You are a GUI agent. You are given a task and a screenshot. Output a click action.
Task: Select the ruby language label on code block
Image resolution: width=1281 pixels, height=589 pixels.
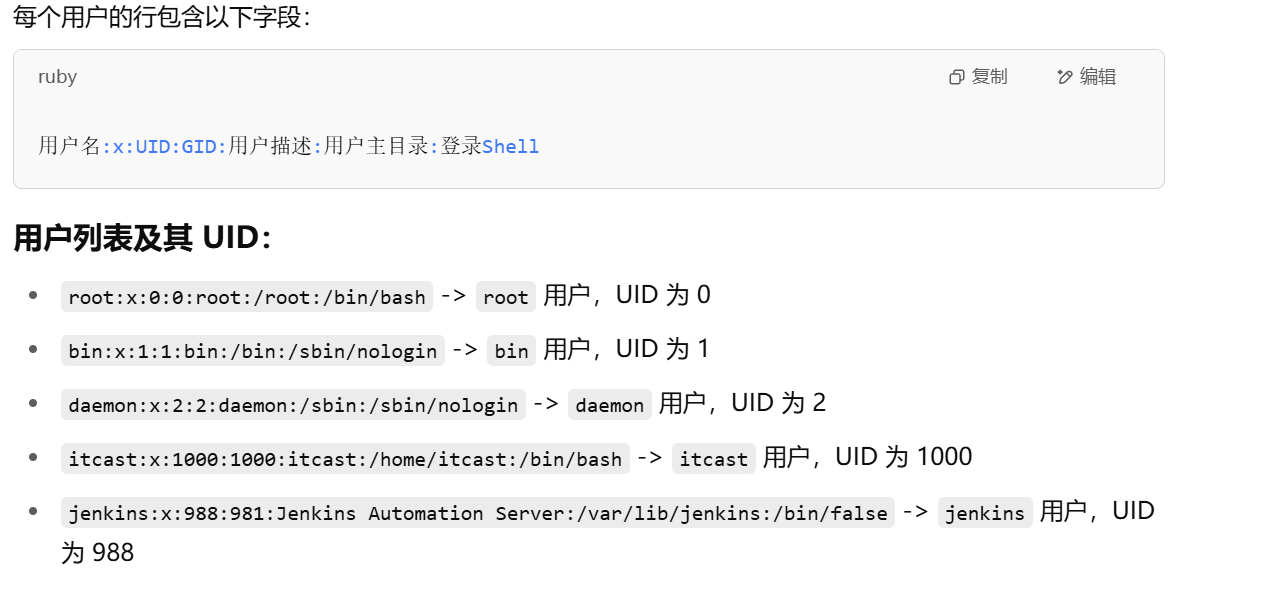[56, 76]
